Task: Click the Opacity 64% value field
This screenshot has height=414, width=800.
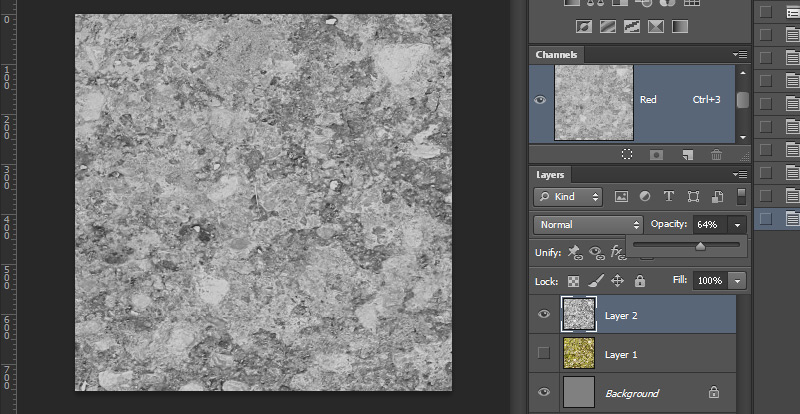Action: (711, 225)
